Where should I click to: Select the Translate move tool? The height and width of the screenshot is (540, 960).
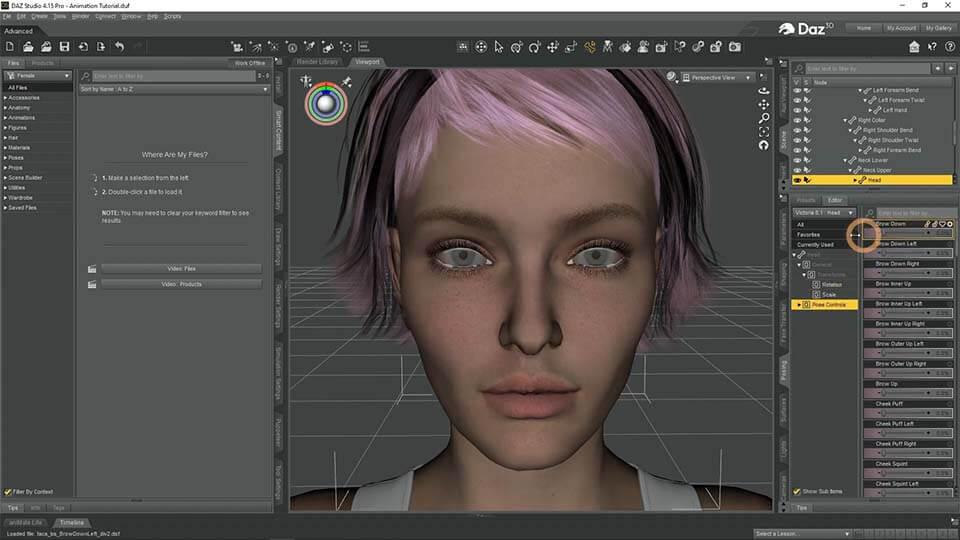point(553,47)
